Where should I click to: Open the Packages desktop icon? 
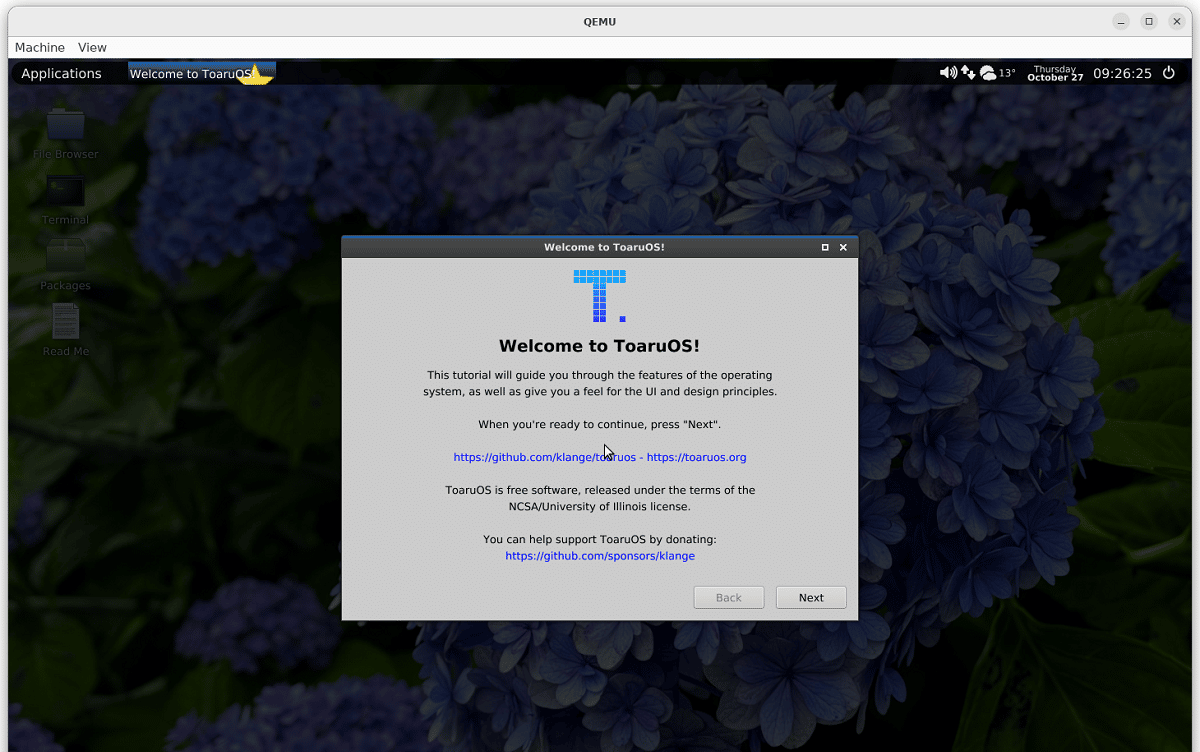(66, 264)
